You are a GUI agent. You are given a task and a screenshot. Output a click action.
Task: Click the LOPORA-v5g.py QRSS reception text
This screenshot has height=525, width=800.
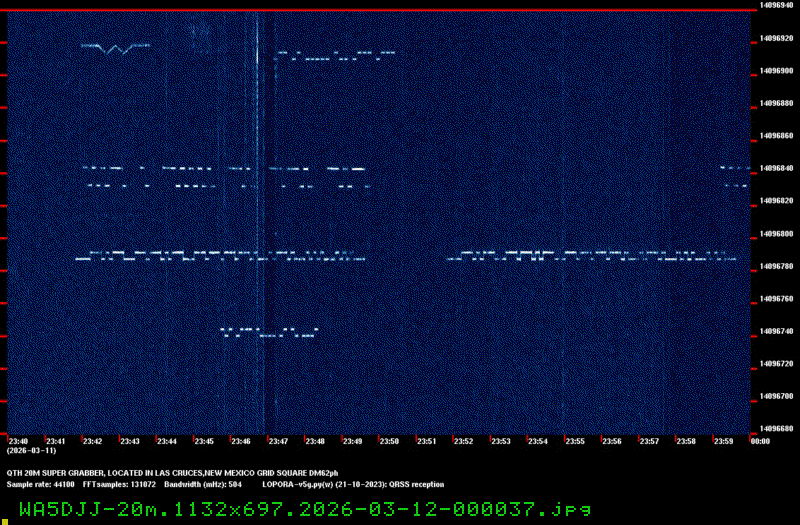tap(353, 485)
